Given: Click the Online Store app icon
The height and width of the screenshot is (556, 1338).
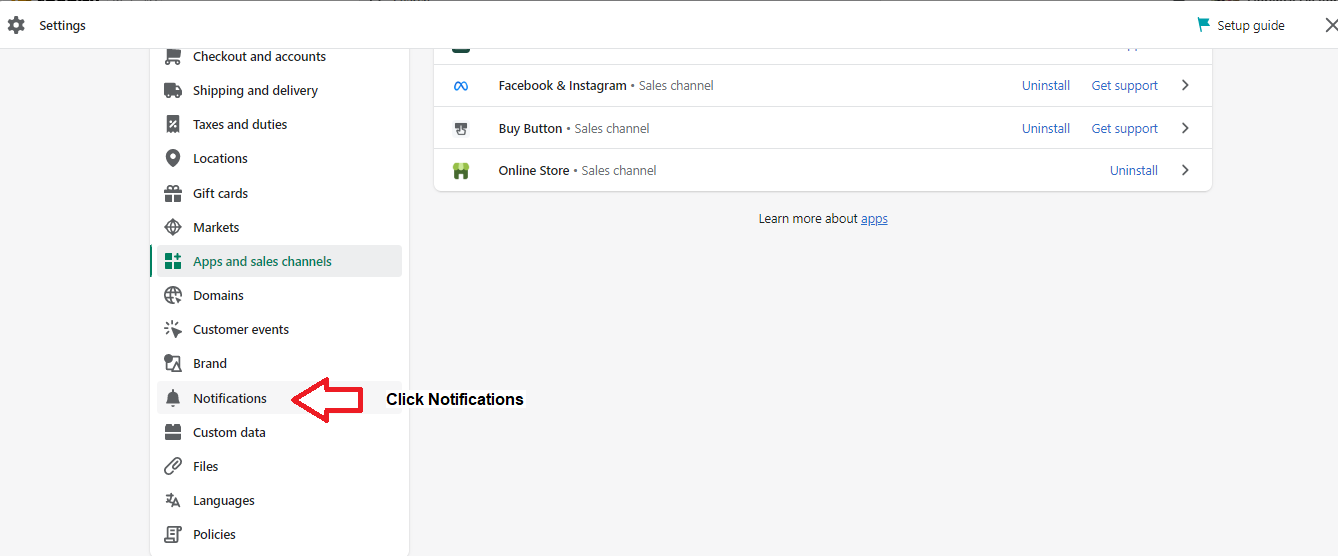Looking at the screenshot, I should point(461,171).
